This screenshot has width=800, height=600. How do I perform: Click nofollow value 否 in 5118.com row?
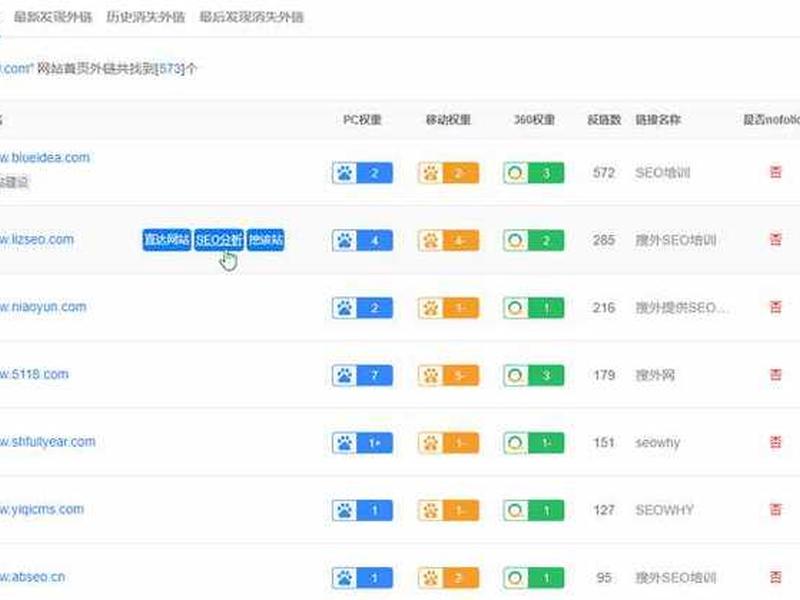tap(776, 374)
